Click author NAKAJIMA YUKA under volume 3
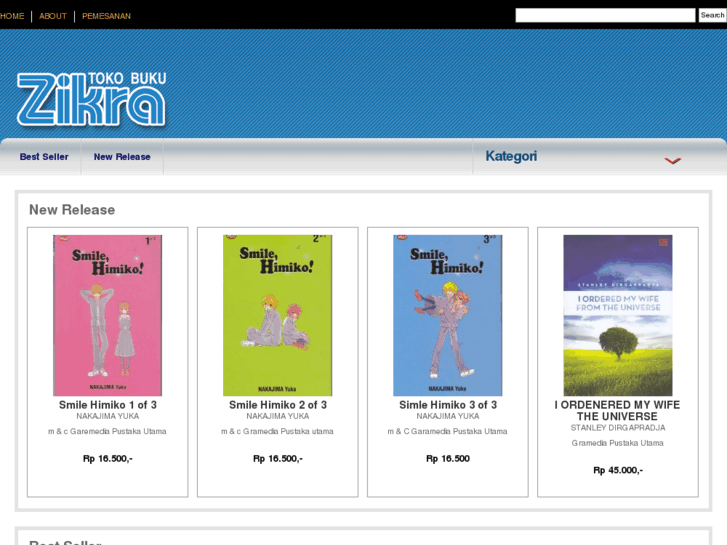Screen dimensions: 727x545 tap(448, 417)
